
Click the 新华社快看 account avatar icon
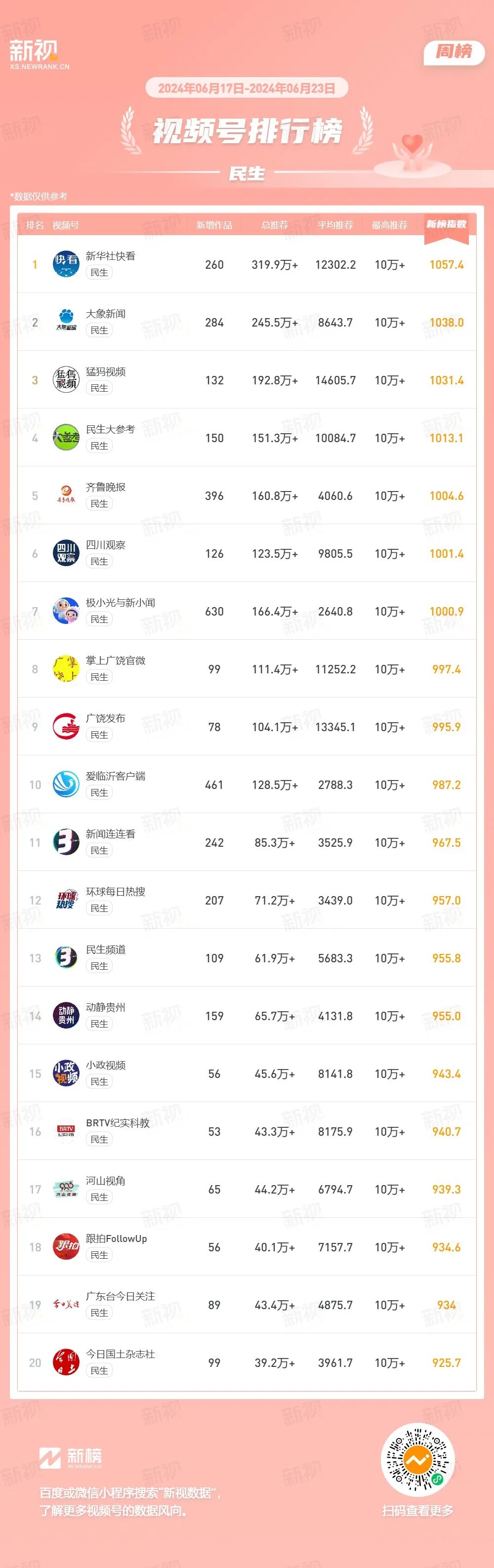pyautogui.click(x=66, y=264)
